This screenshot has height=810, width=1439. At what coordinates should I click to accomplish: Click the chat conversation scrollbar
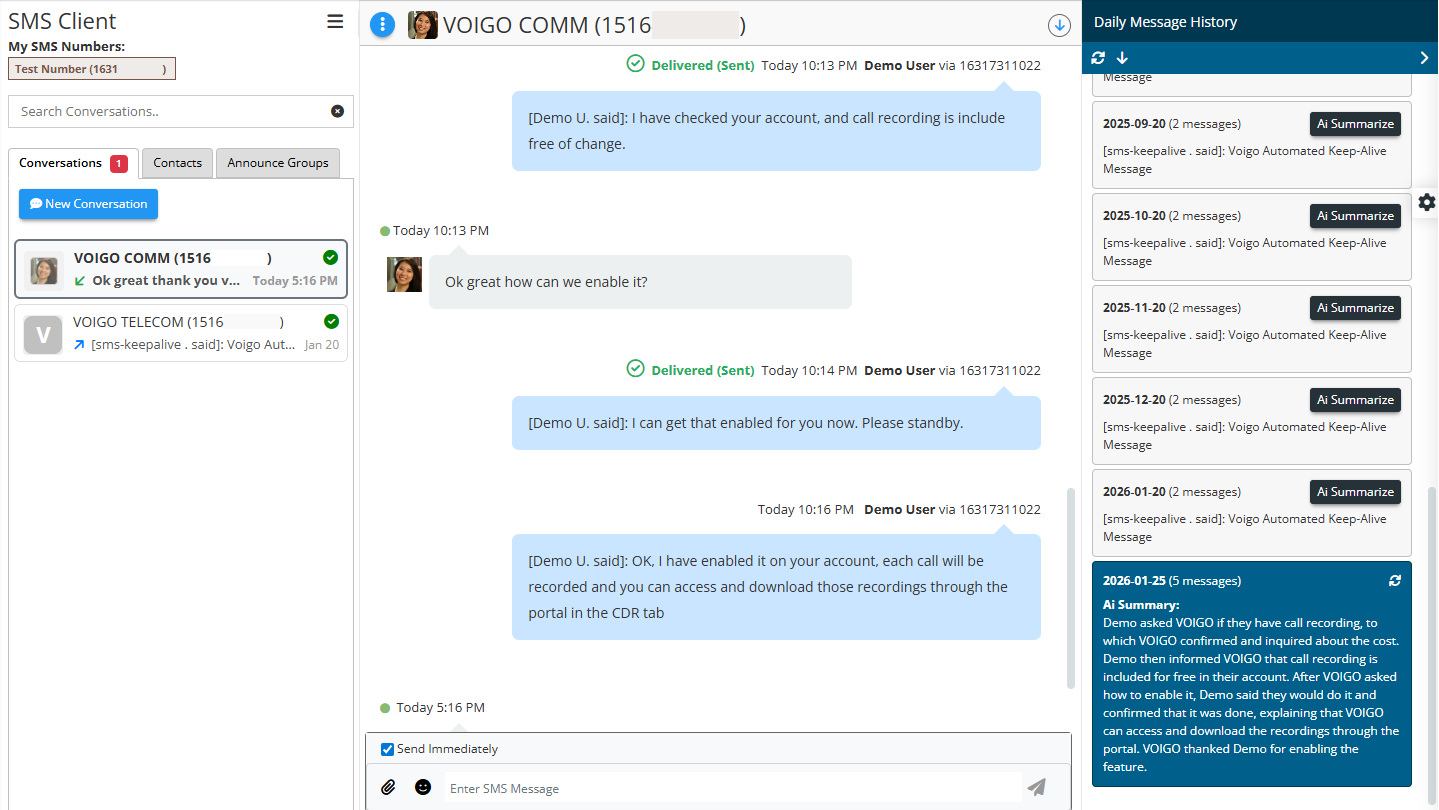point(1071,588)
